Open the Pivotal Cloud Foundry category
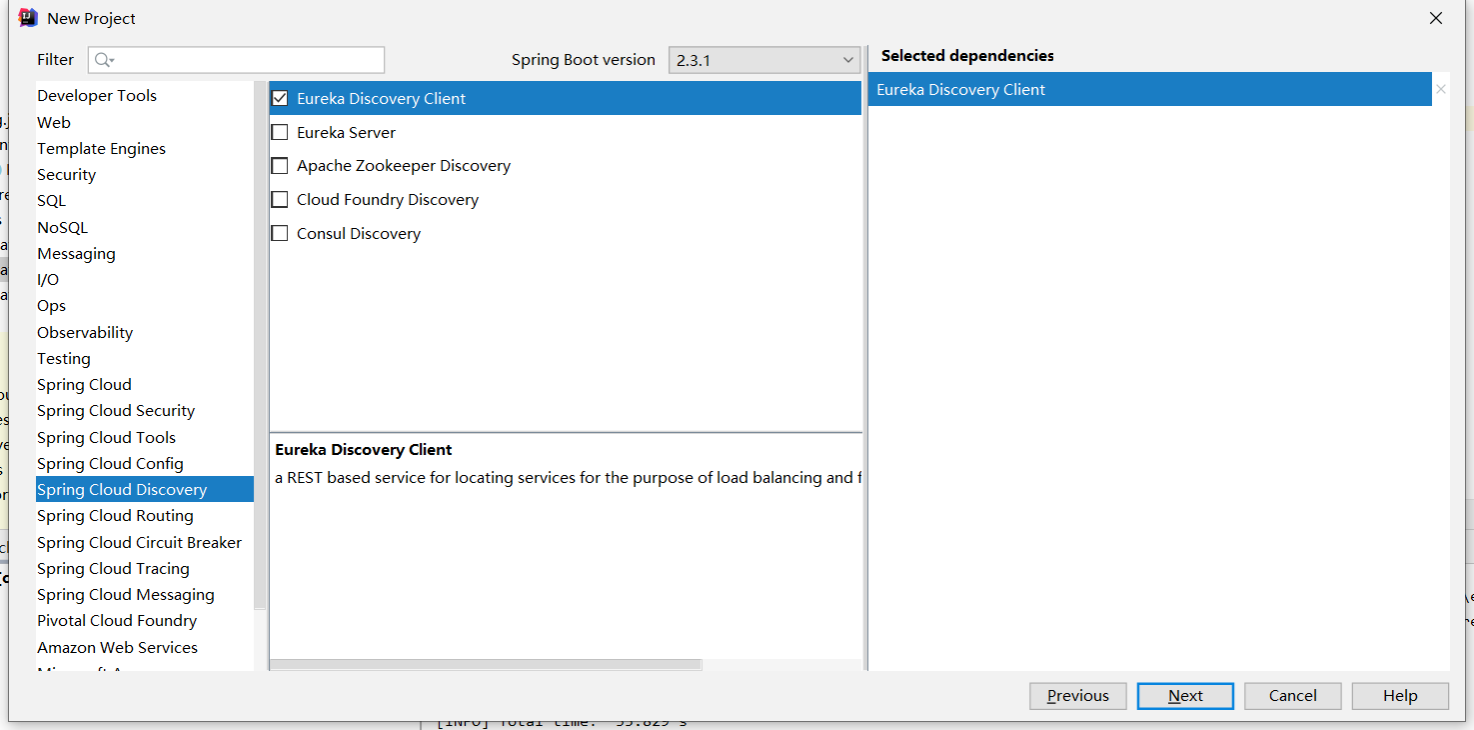The width and height of the screenshot is (1474, 730). 145,620
